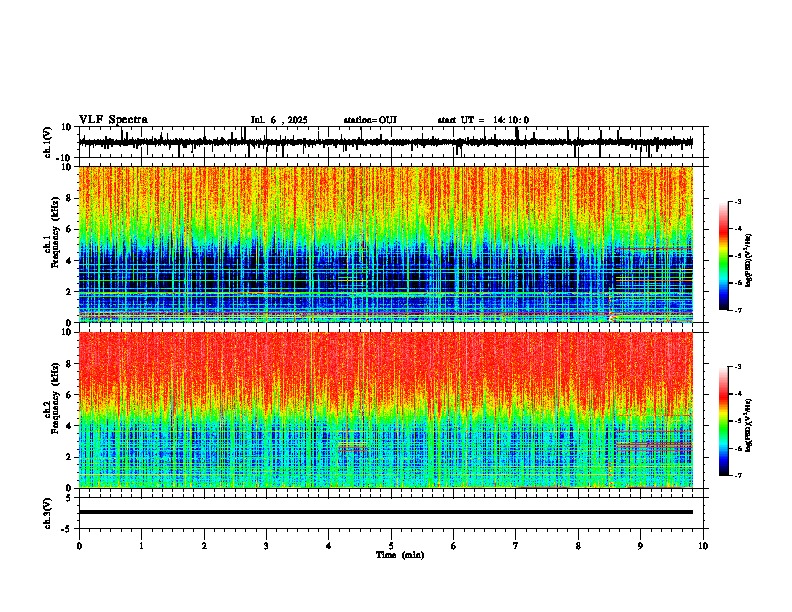This screenshot has height=612, width=792.
Task: Click the "Time (min)" axis label
Action: [400, 555]
